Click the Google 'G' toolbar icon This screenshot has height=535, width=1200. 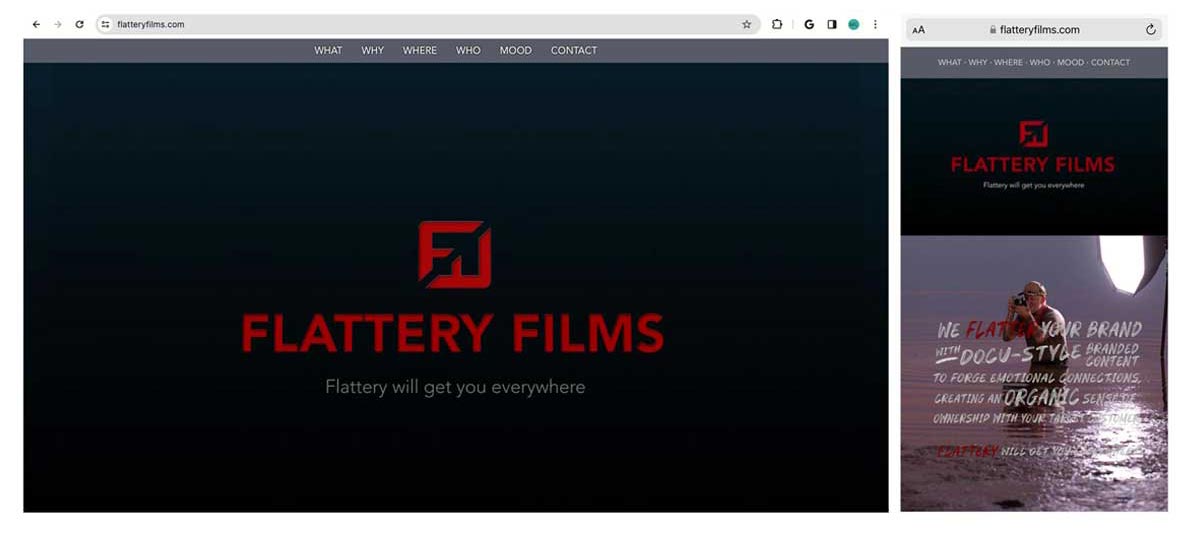809,24
